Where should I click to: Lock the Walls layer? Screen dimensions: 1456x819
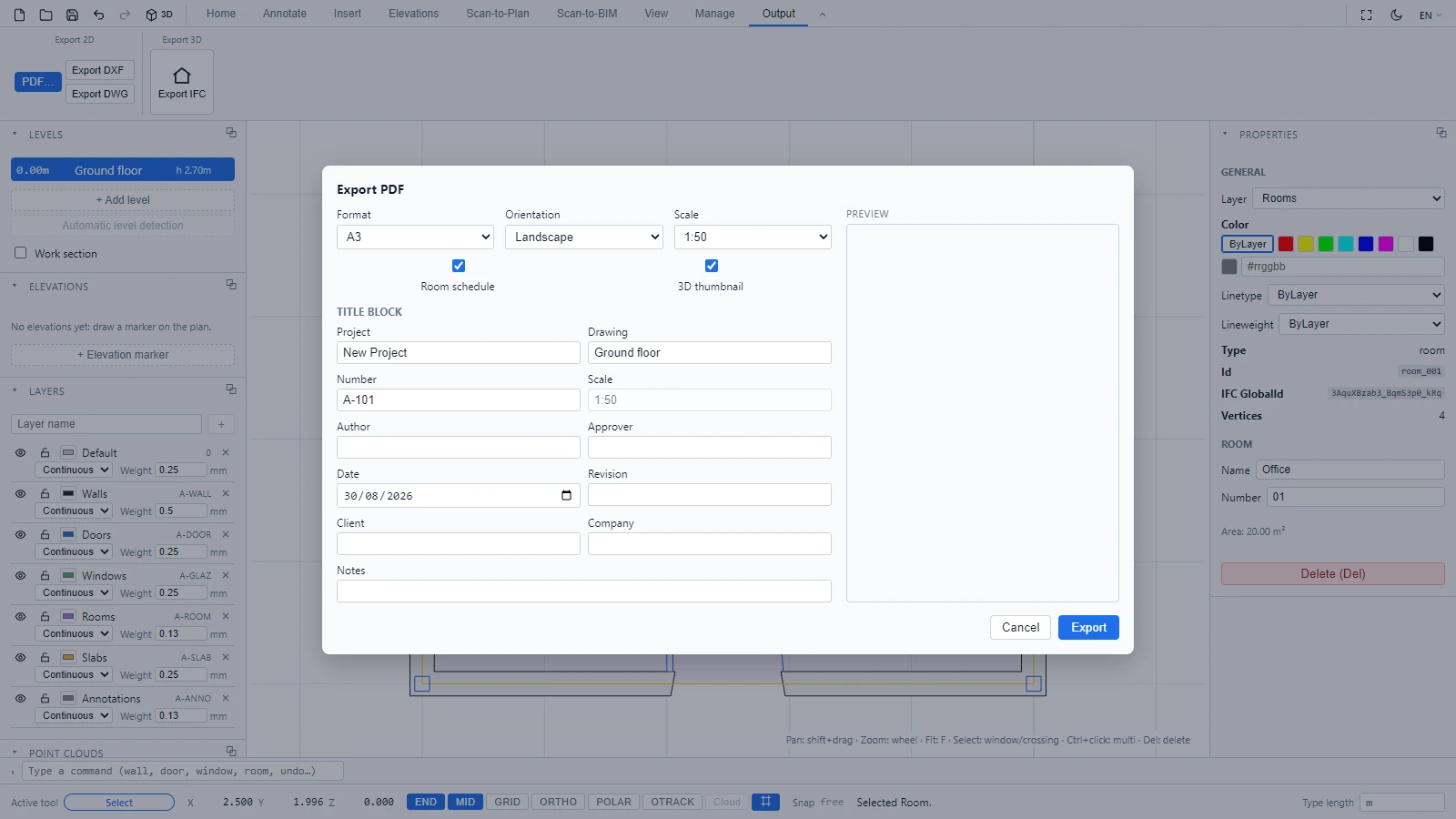(45, 493)
